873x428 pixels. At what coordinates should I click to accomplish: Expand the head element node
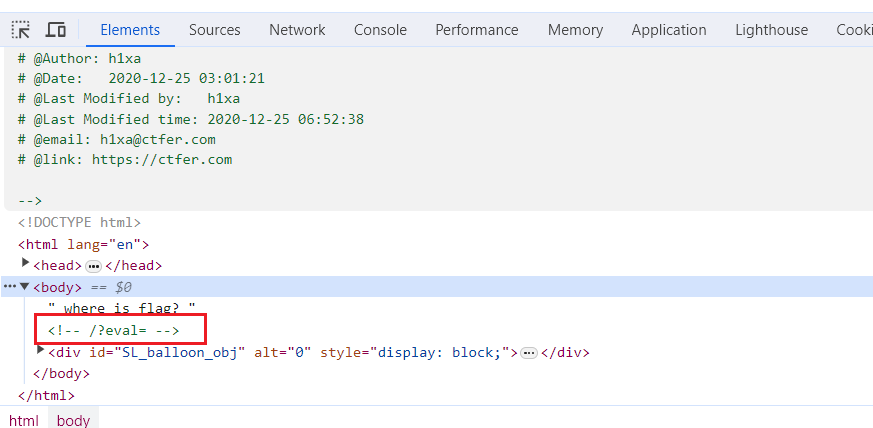pyautogui.click(x=26, y=265)
